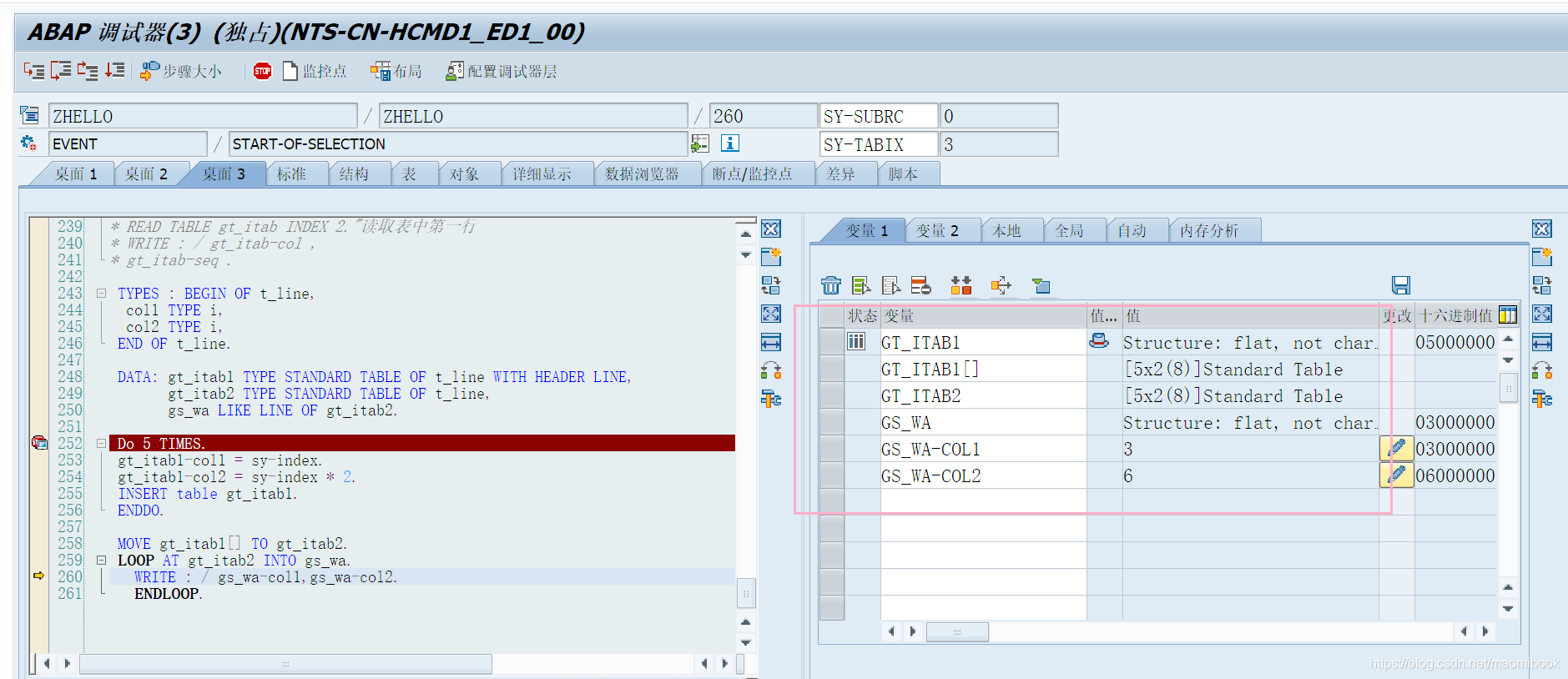
Task: Open the 数据浏览器 tab
Action: click(x=642, y=174)
